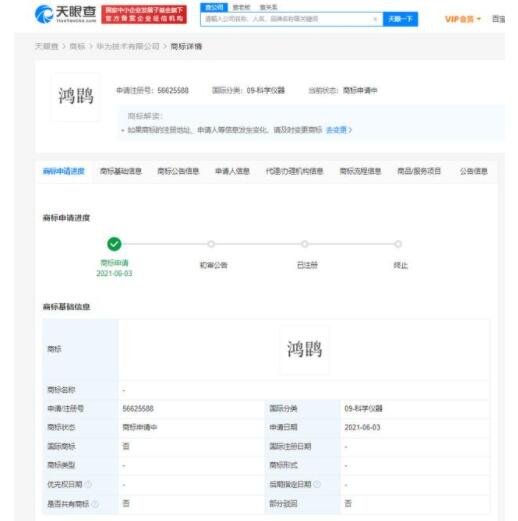Open the 鸿鹍 trademark image in header card
Screen dimensions: 518x521
(76, 96)
